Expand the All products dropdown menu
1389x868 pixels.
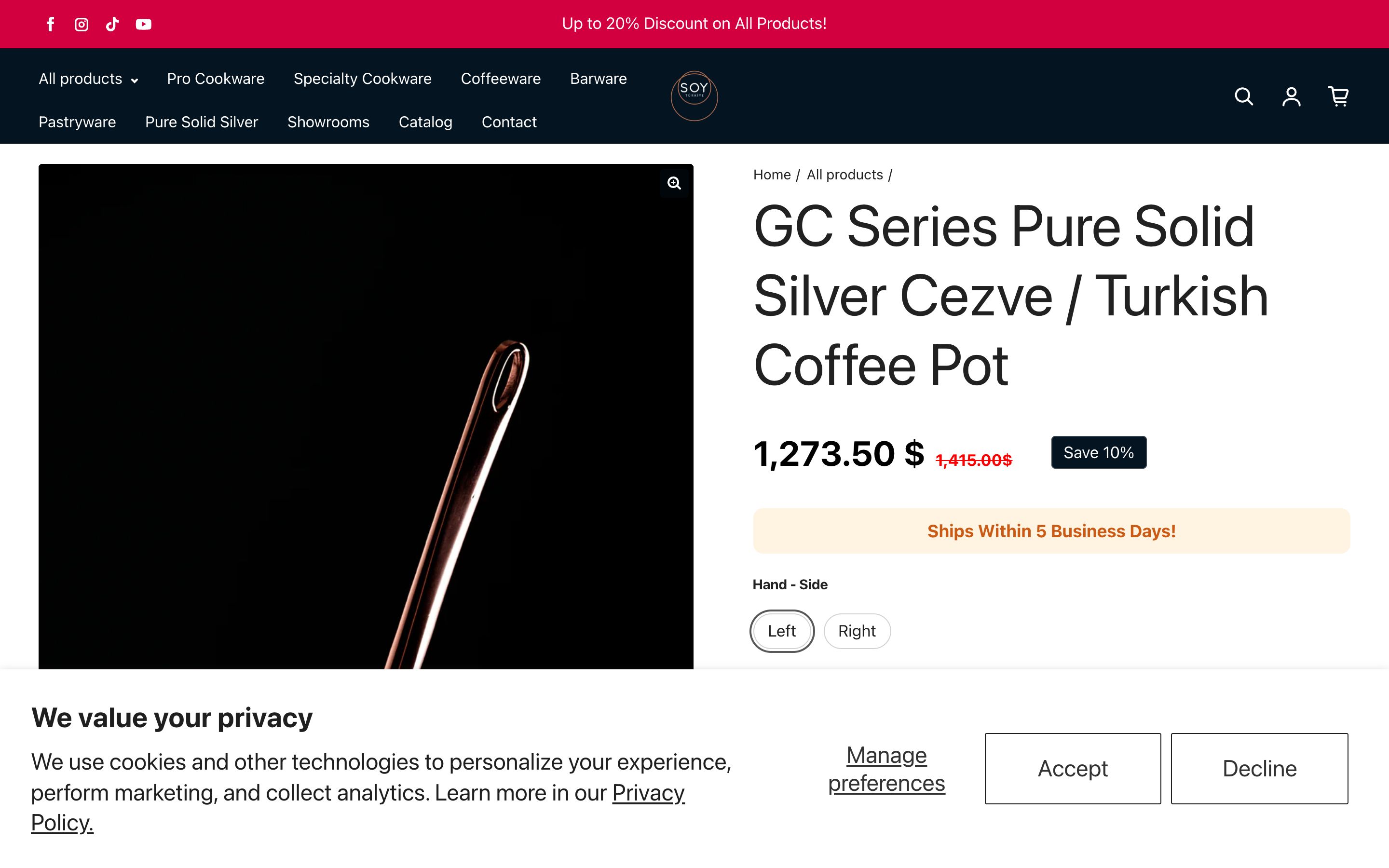pos(88,79)
